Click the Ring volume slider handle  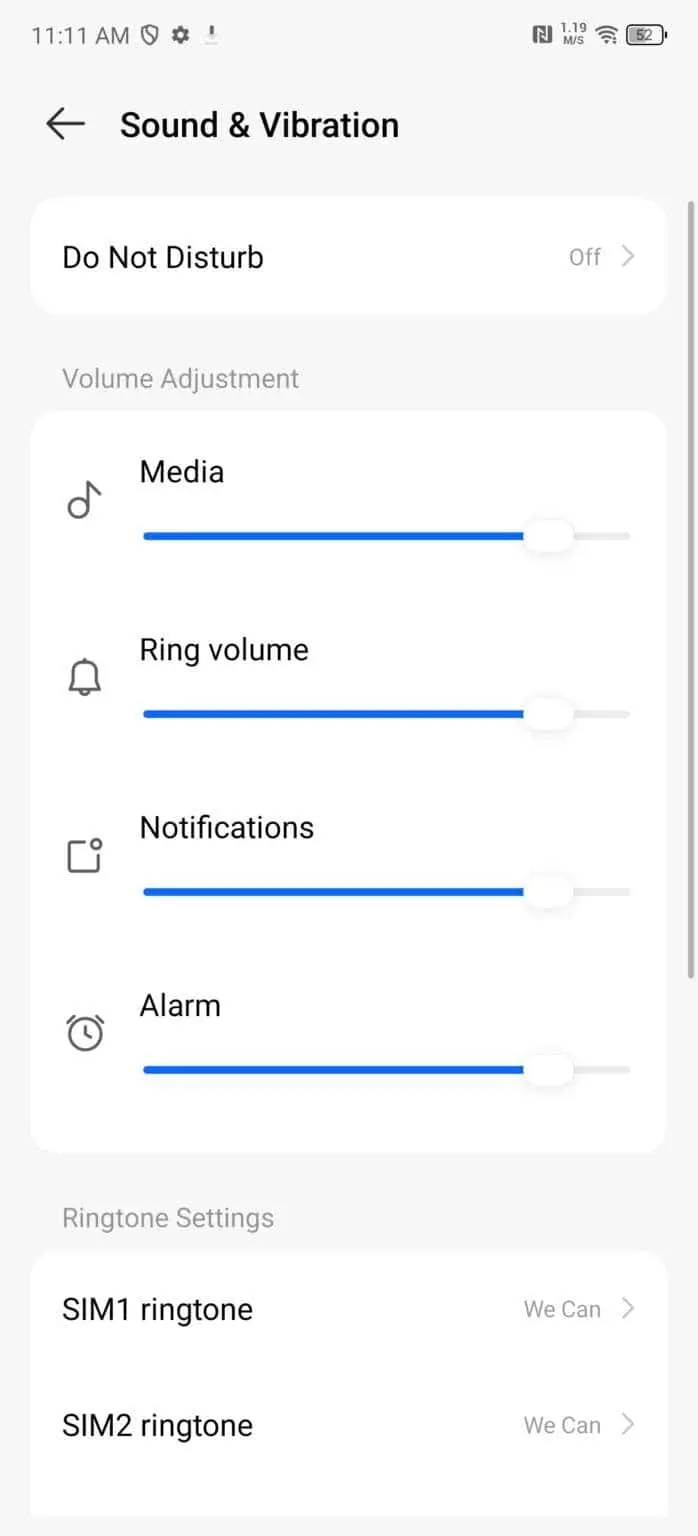pyautogui.click(x=548, y=714)
